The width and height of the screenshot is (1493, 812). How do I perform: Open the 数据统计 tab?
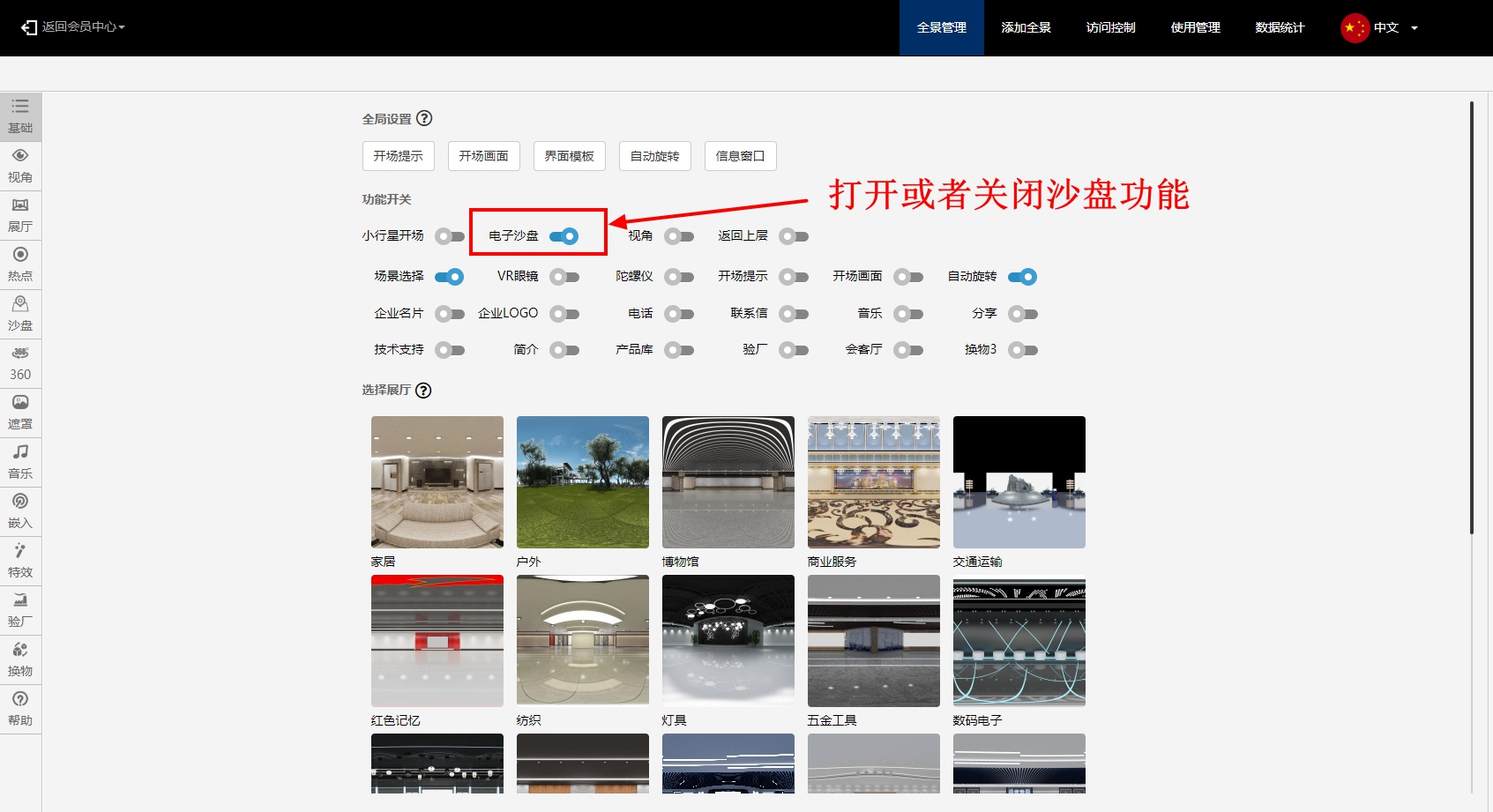click(x=1280, y=27)
